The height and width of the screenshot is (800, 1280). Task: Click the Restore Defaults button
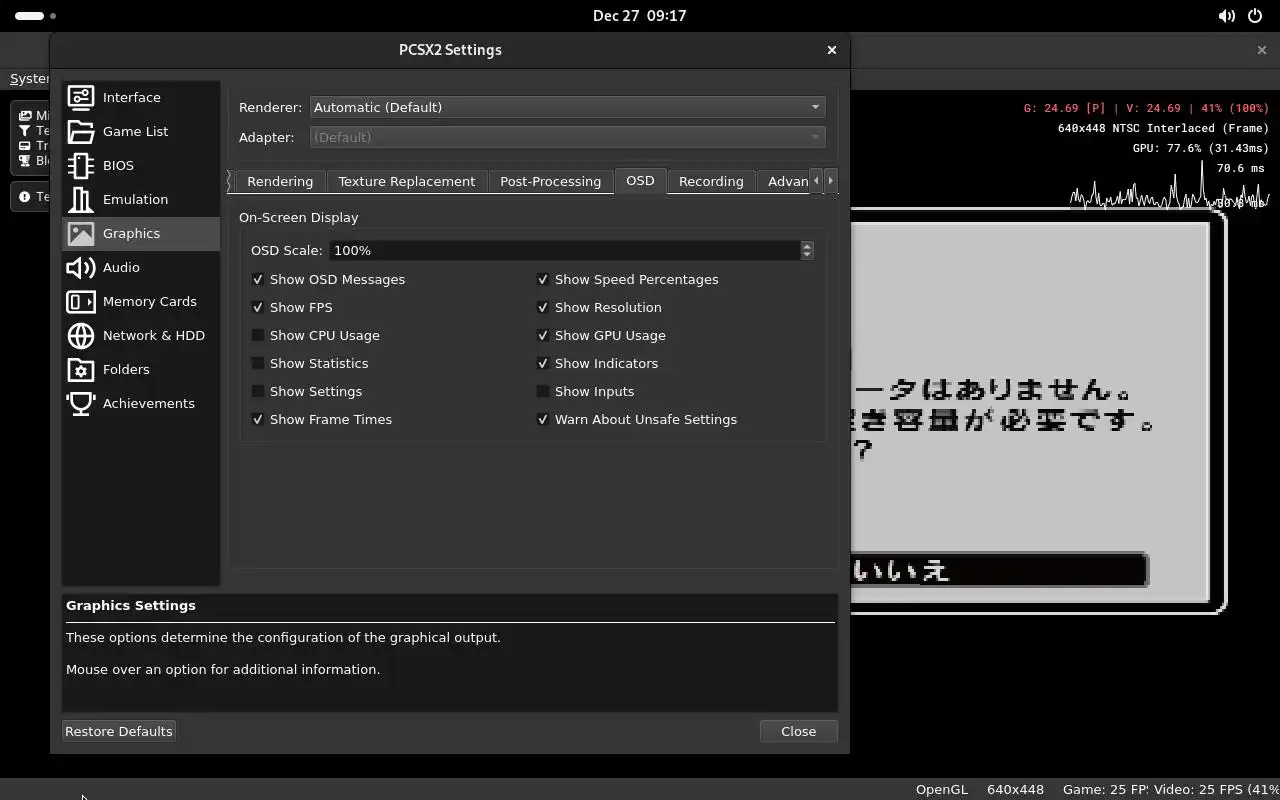pos(119,731)
